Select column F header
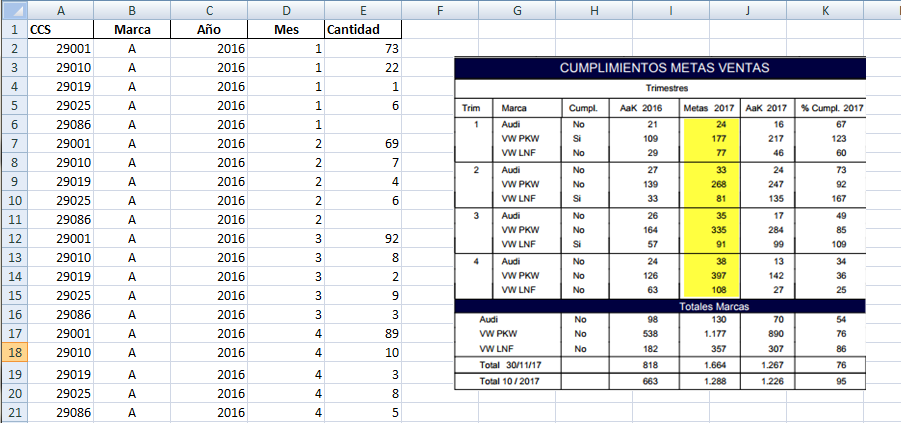 click(x=440, y=9)
